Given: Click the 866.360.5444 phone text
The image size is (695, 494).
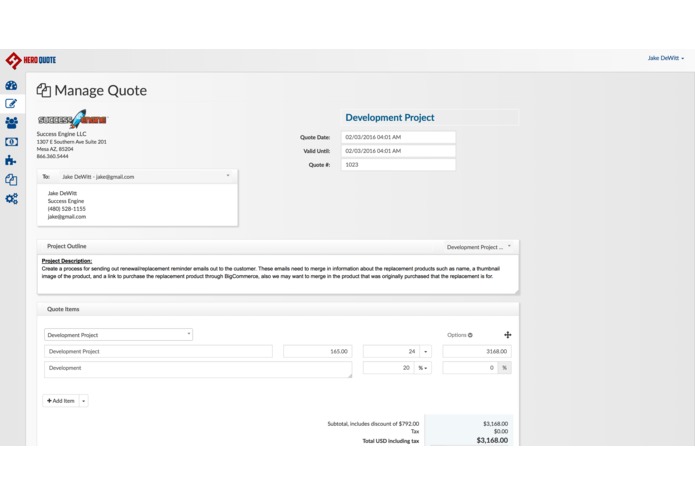Looking at the screenshot, I should (52, 156).
